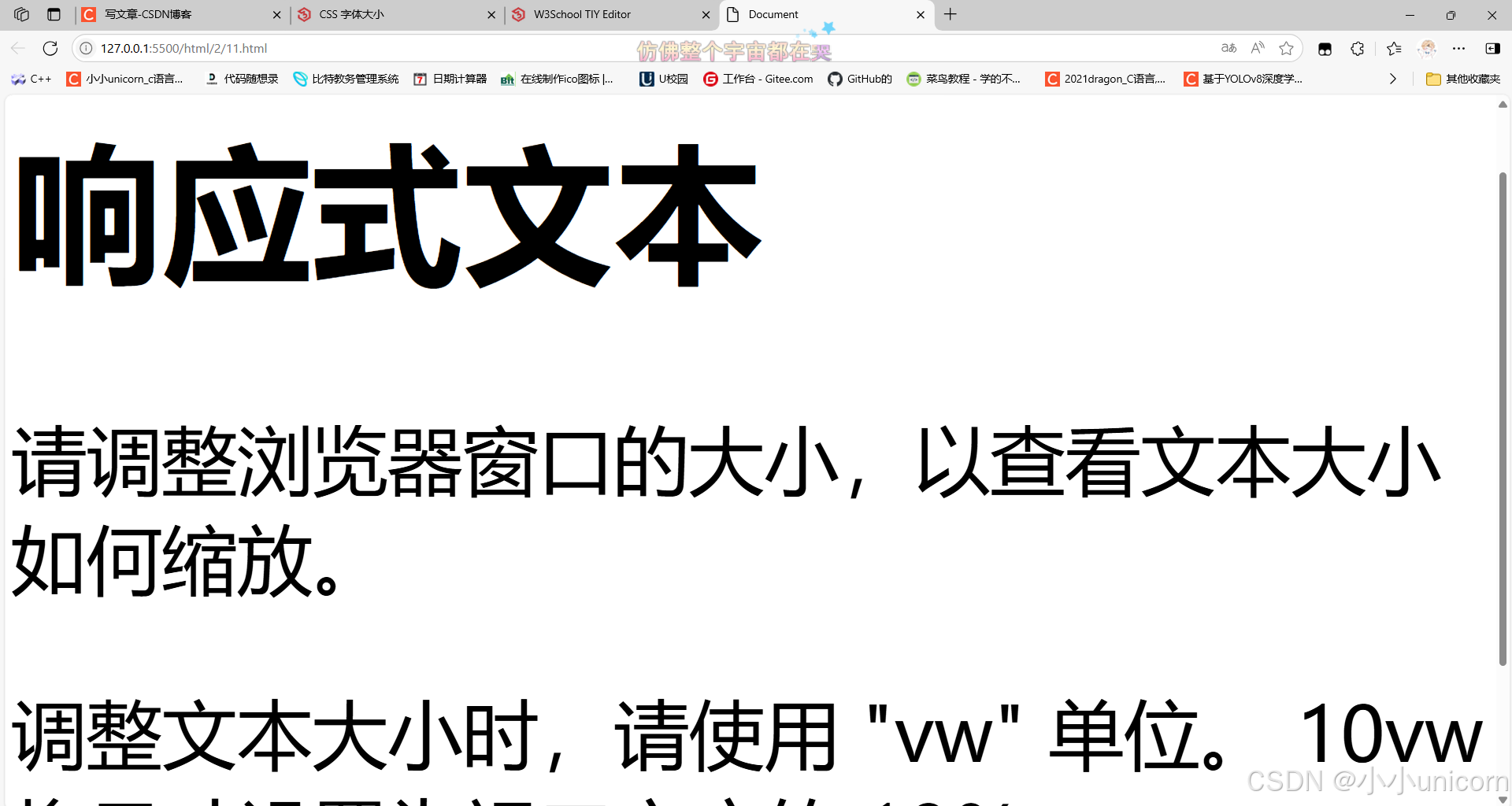Open the translate page icon
This screenshot has width=1512, height=806.
[1228, 48]
